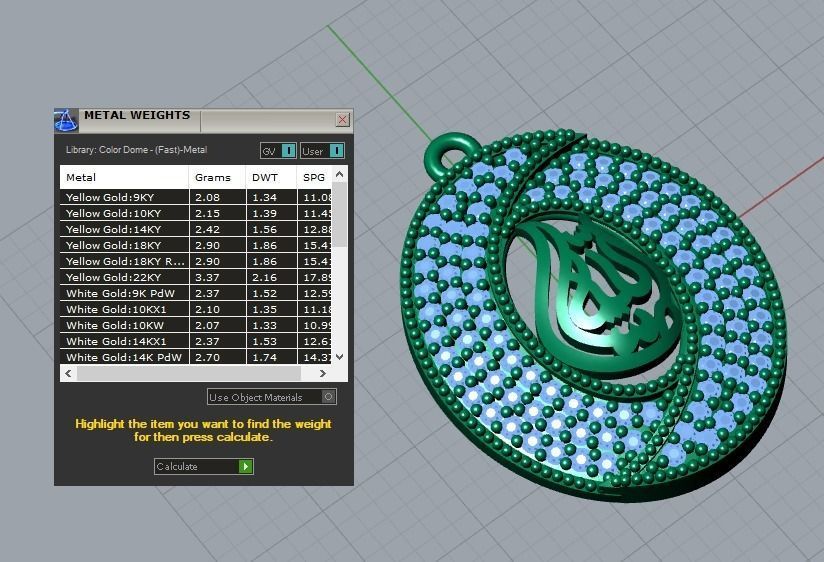Viewport: 824px width, 562px height.
Task: Click the horizontal scroll left arrow
Action: pyautogui.click(x=68, y=373)
